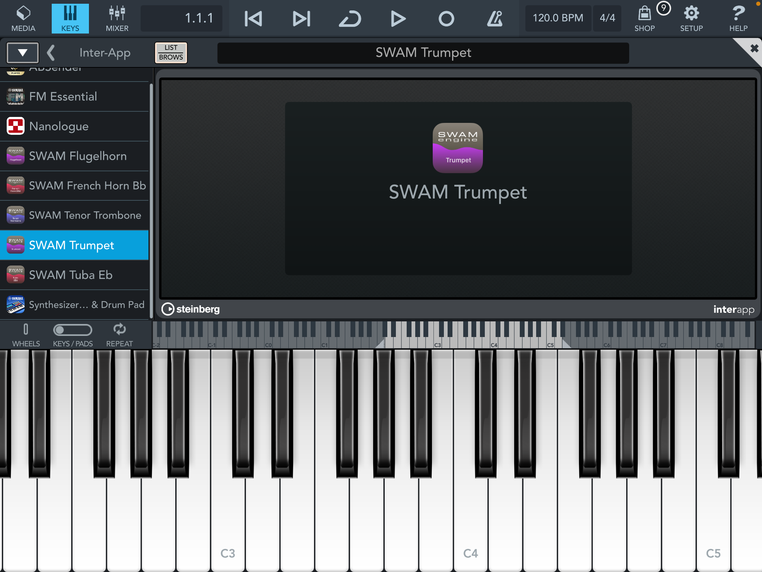Enable cycle loop mode
The width and height of the screenshot is (762, 572).
(349, 18)
